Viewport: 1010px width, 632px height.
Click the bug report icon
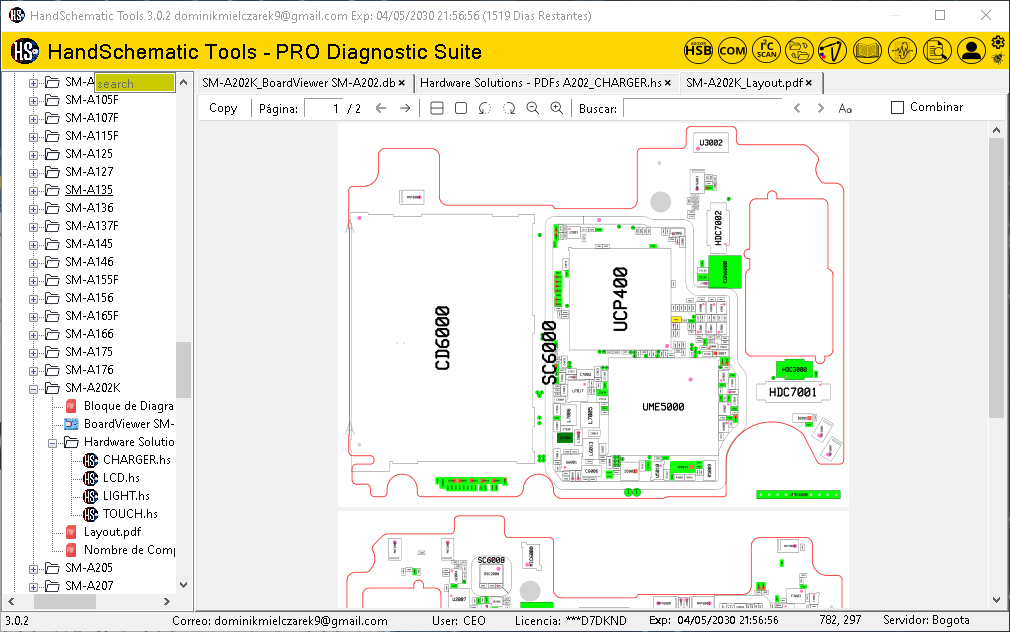click(x=998, y=58)
